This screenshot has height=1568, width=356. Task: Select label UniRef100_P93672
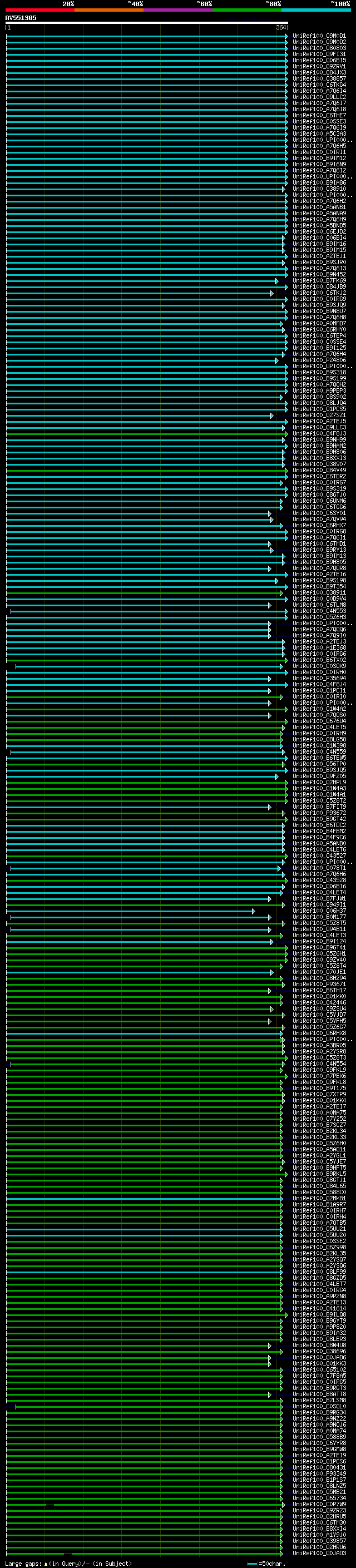[x=319, y=813]
